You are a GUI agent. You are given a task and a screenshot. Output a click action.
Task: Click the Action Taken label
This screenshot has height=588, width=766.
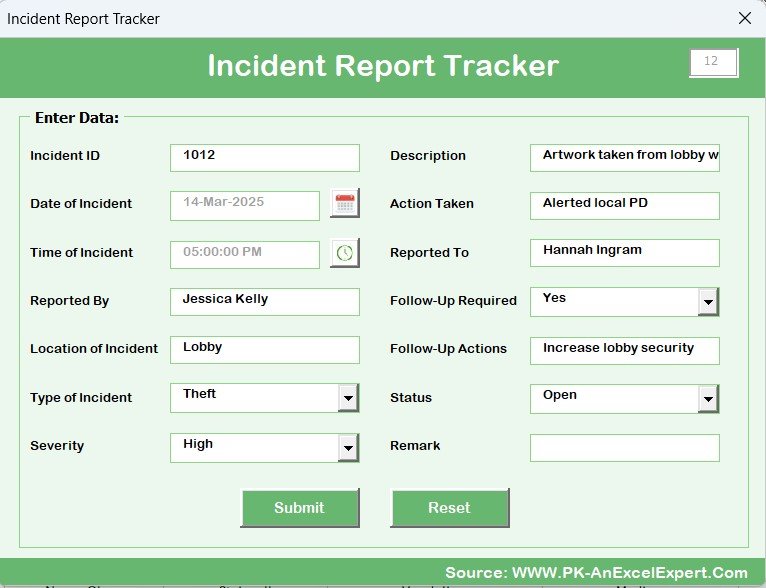point(432,204)
